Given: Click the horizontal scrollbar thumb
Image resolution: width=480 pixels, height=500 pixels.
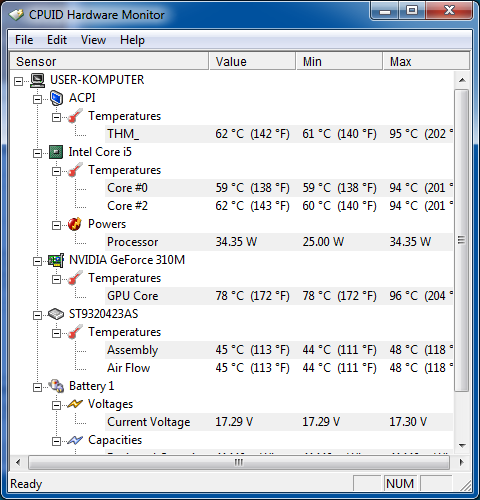Looking at the screenshot, I should 239,463.
